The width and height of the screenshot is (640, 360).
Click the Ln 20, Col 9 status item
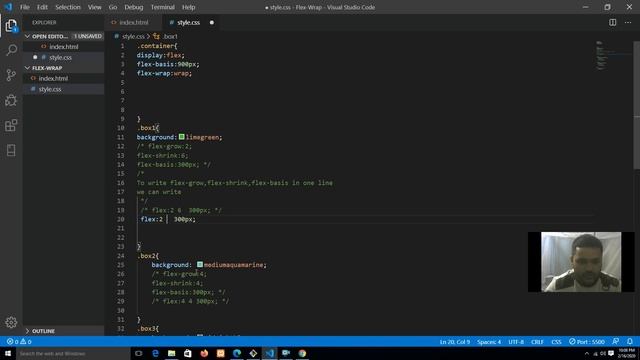(454, 342)
